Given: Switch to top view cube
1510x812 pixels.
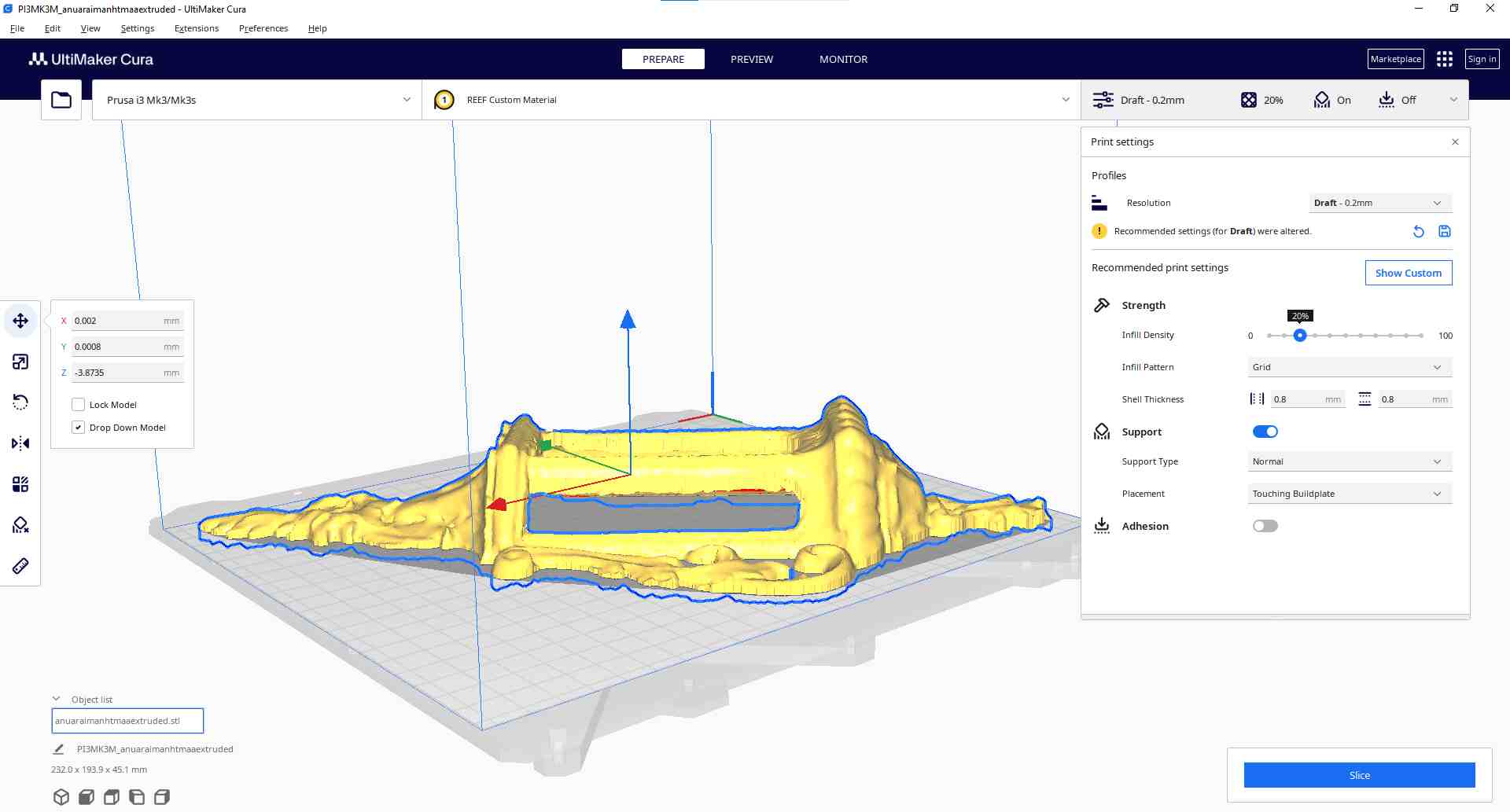Looking at the screenshot, I should (112, 797).
